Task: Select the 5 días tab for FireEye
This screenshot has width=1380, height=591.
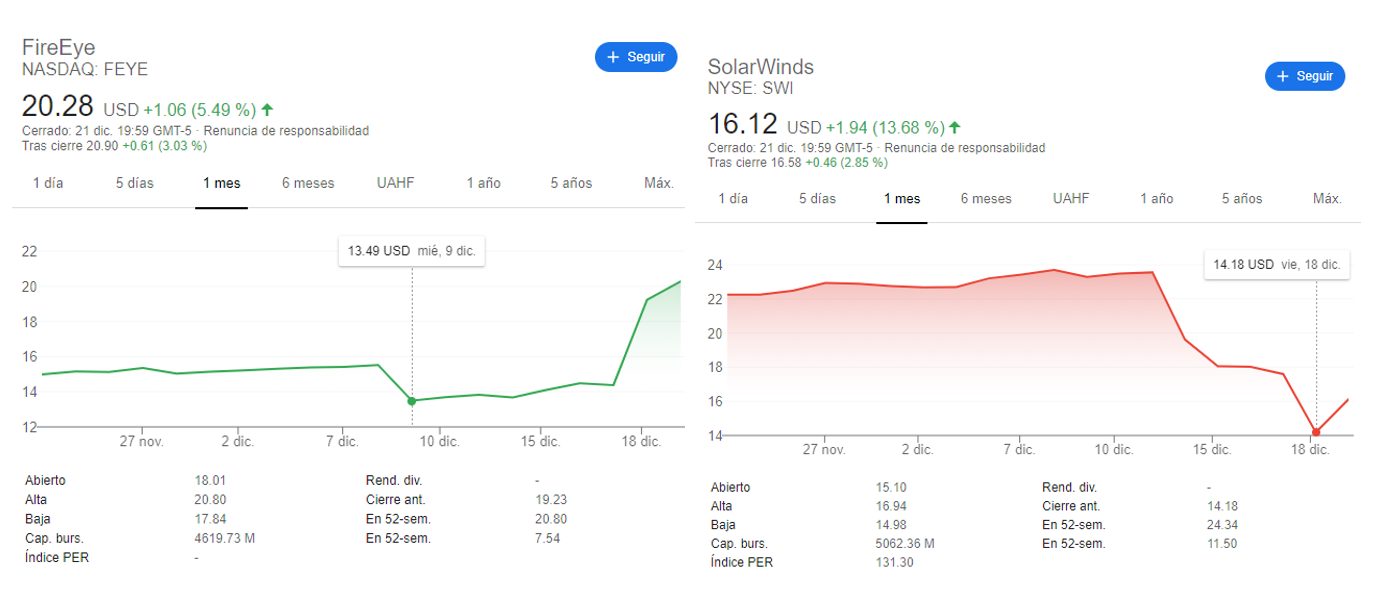Action: click(x=135, y=183)
